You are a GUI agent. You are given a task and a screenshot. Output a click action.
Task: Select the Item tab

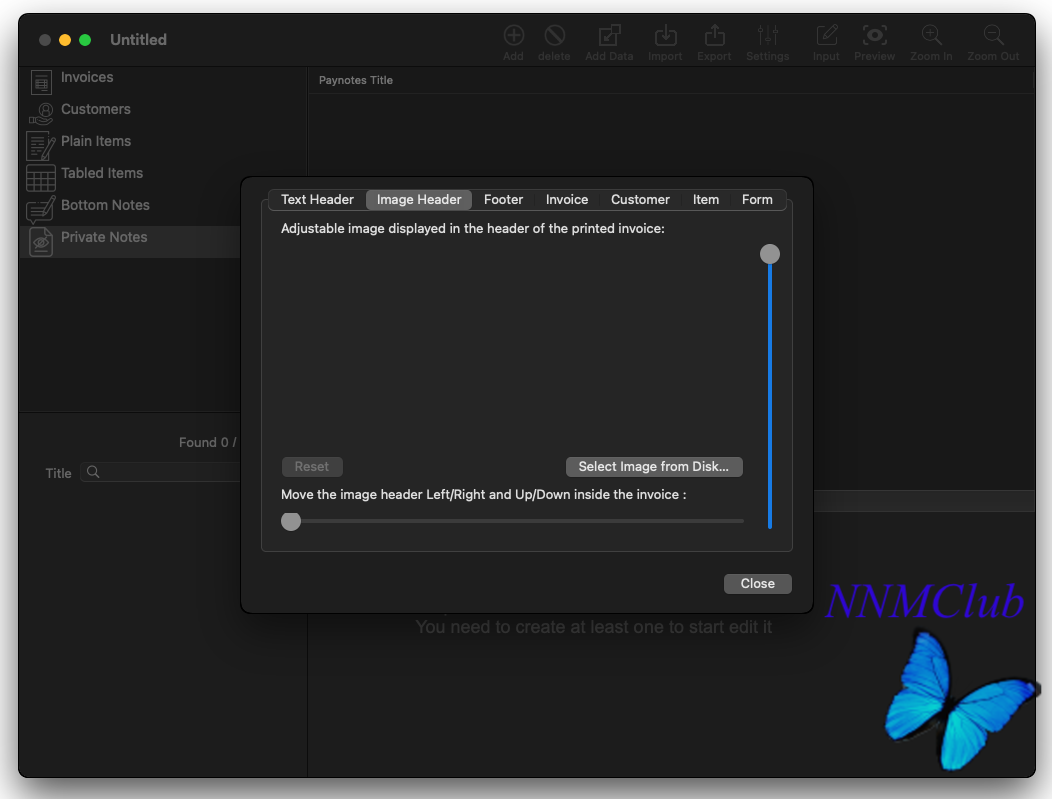coord(706,199)
